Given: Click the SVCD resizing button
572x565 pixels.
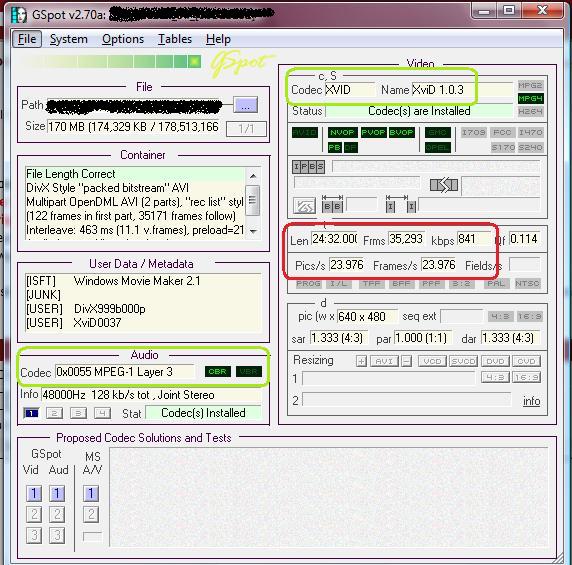Looking at the screenshot, I should tap(463, 361).
